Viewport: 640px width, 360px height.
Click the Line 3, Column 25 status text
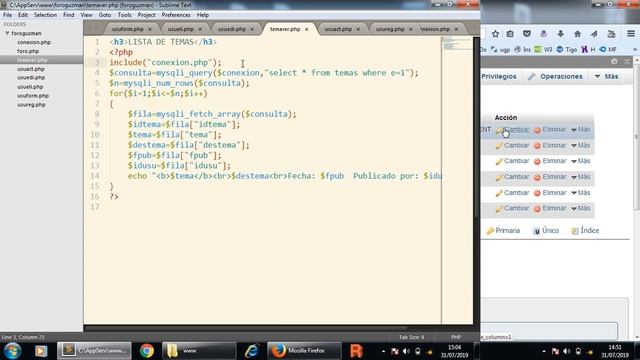pyautogui.click(x=23, y=337)
